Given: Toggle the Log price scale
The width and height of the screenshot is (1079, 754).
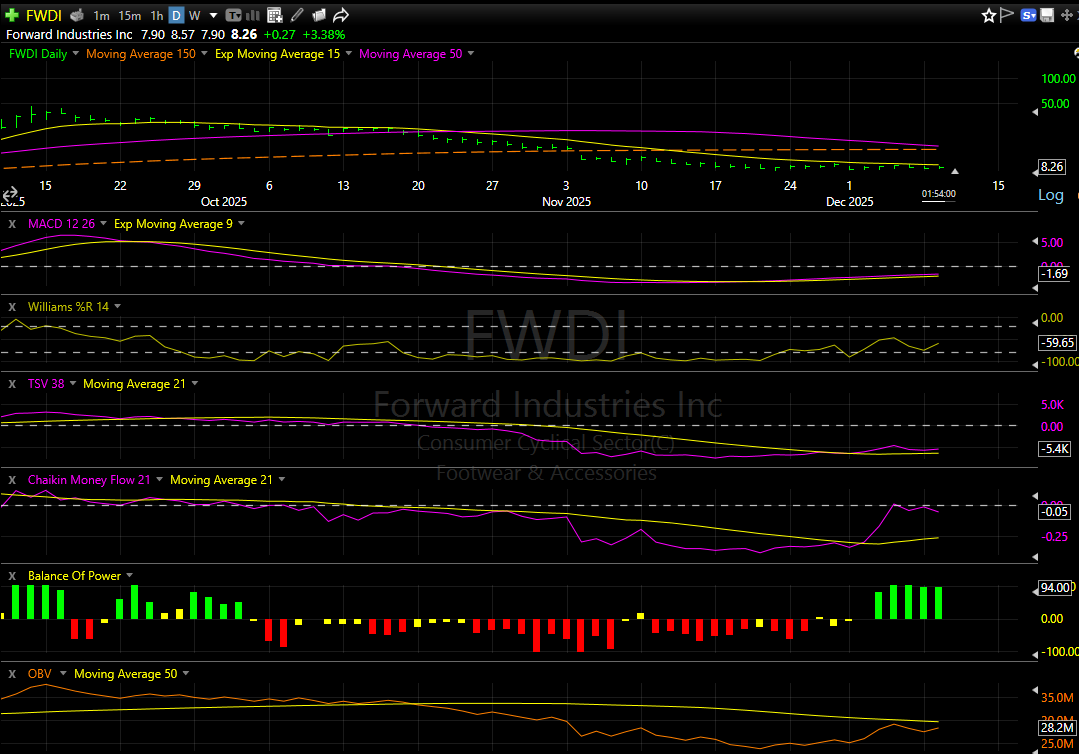Looking at the screenshot, I should click(1050, 195).
